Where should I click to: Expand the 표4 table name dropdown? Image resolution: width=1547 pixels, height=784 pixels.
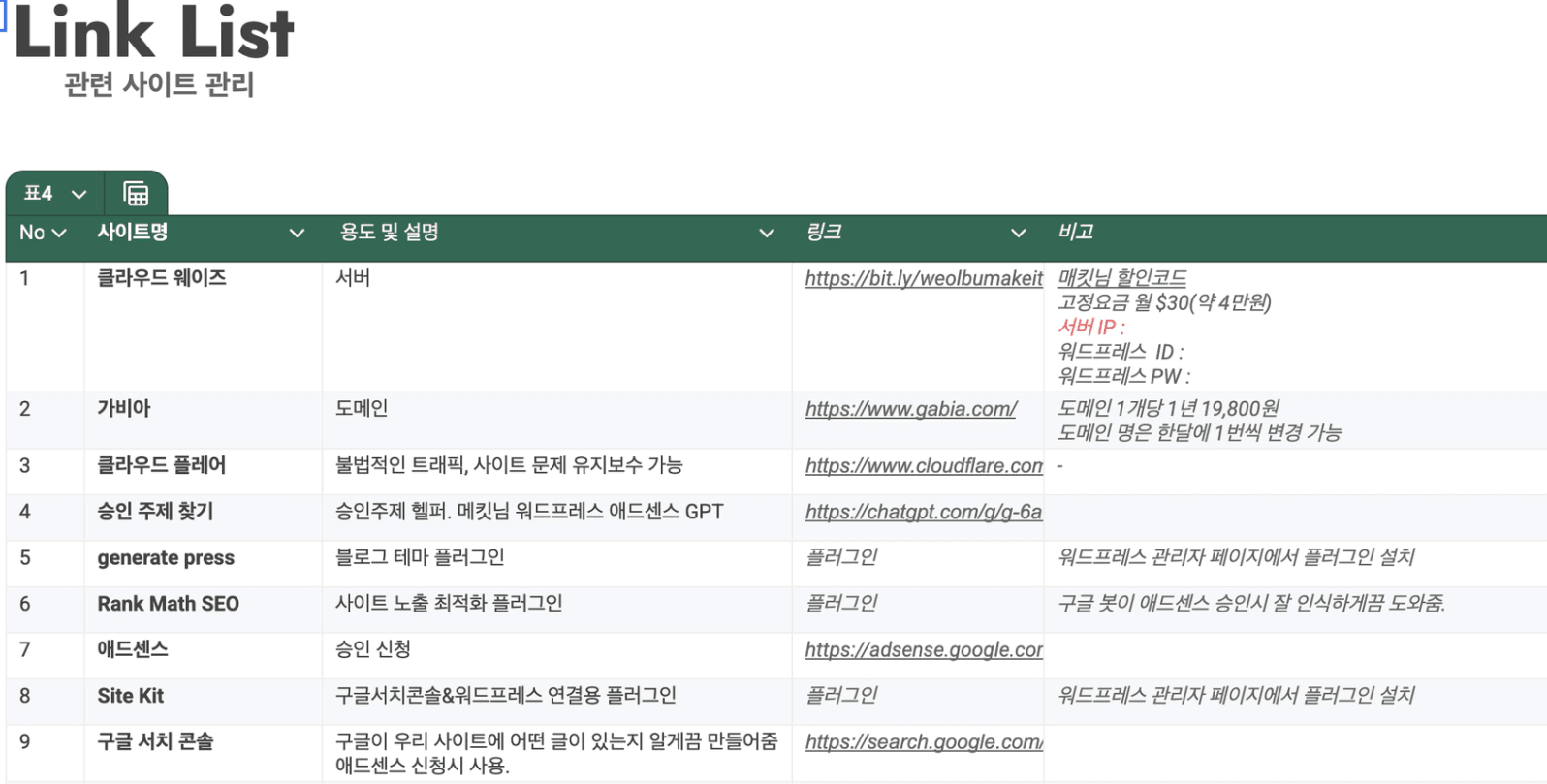tap(79, 194)
